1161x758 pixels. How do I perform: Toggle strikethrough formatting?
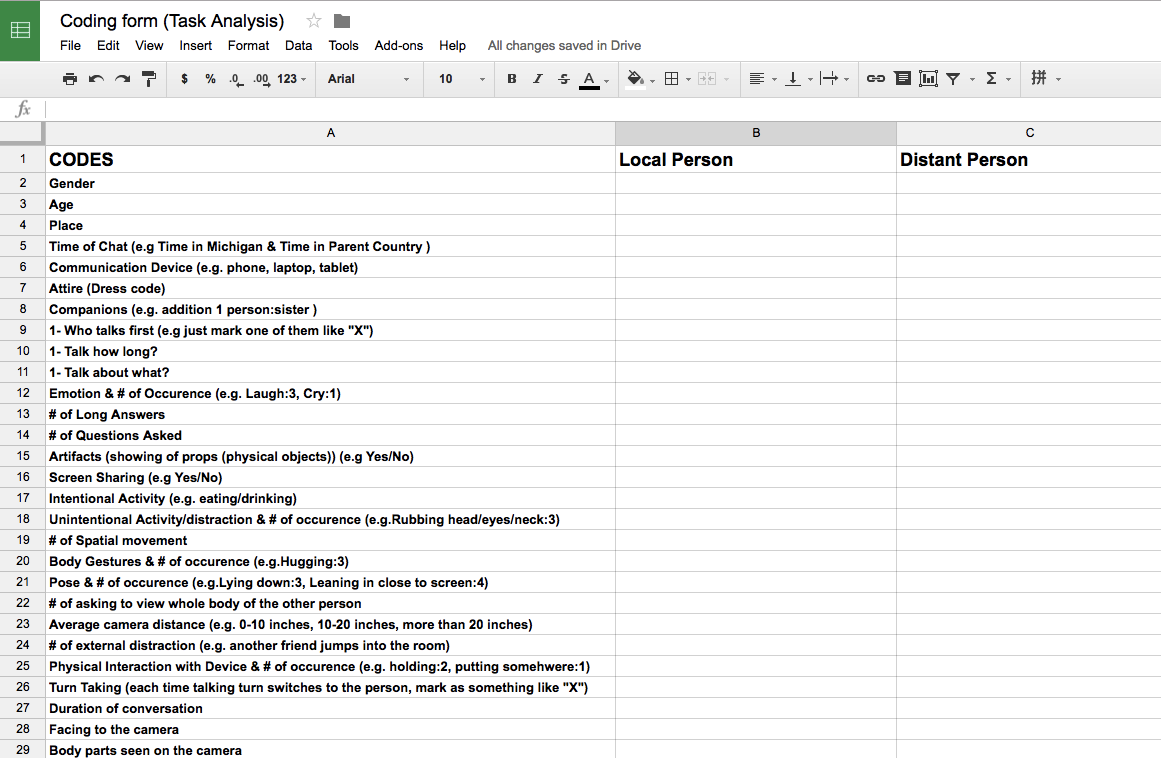[x=564, y=79]
